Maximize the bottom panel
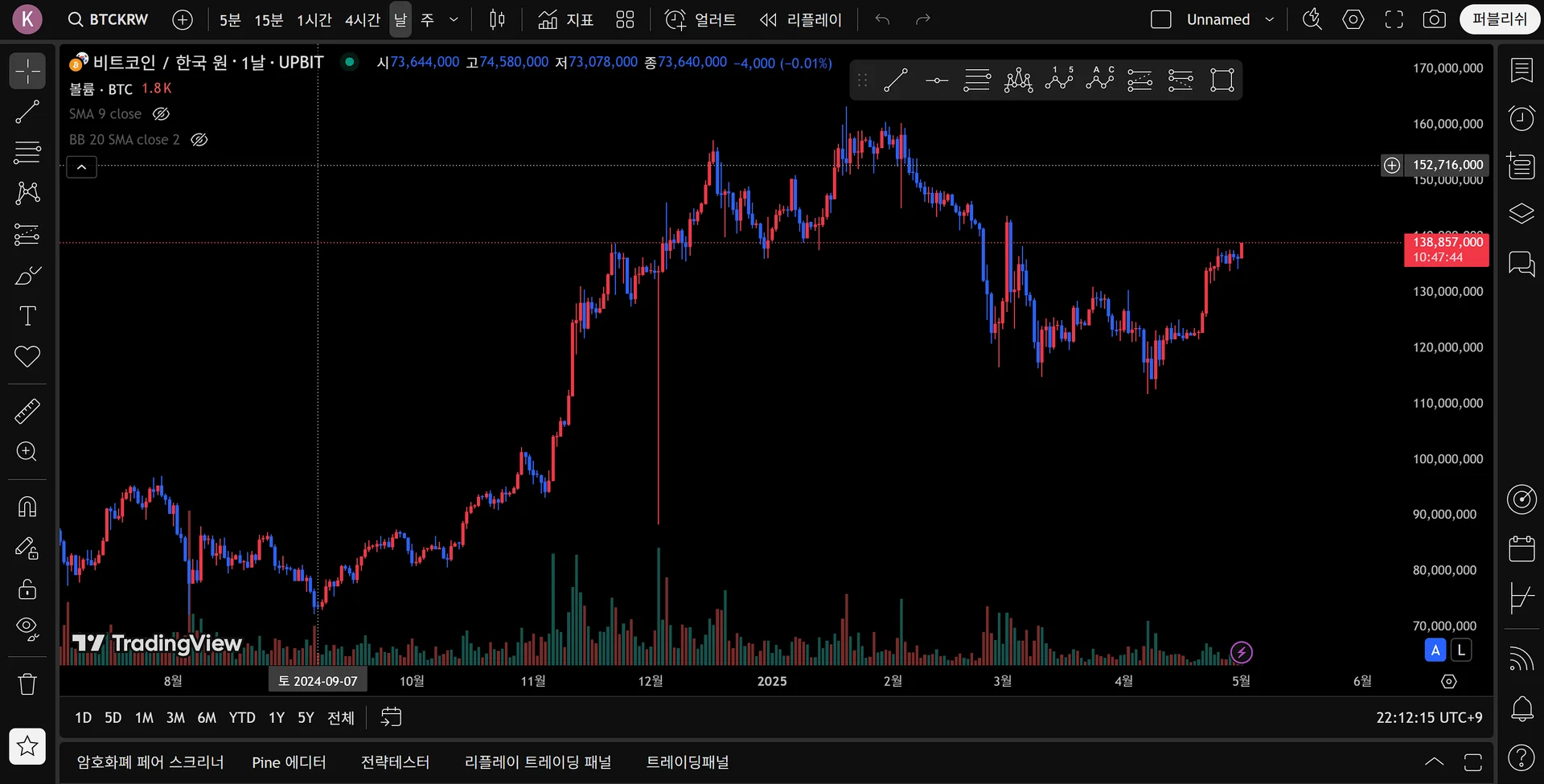Viewport: 1544px width, 784px height. coord(1472,761)
